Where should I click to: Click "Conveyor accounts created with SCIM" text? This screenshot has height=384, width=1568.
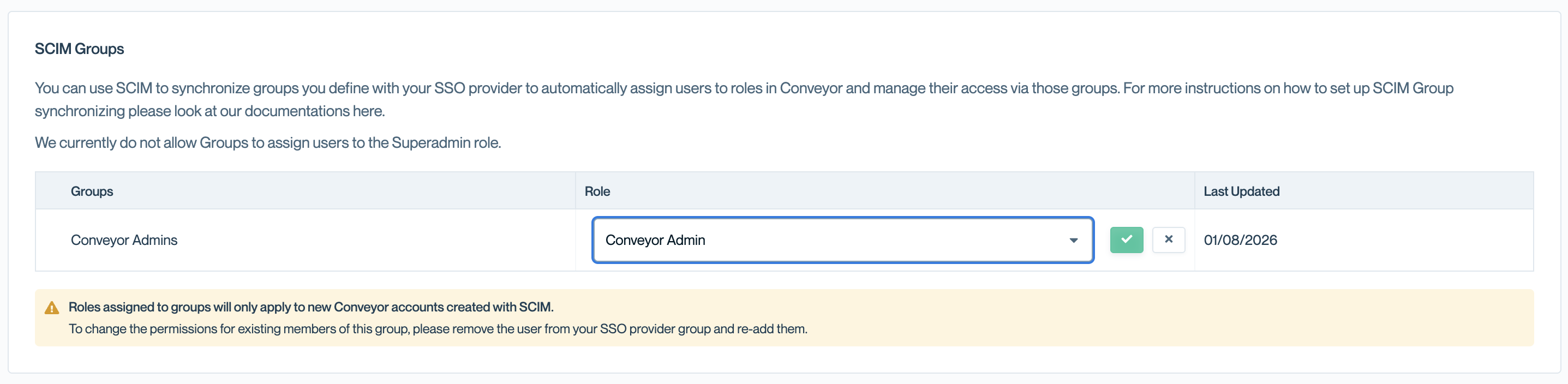click(x=443, y=307)
